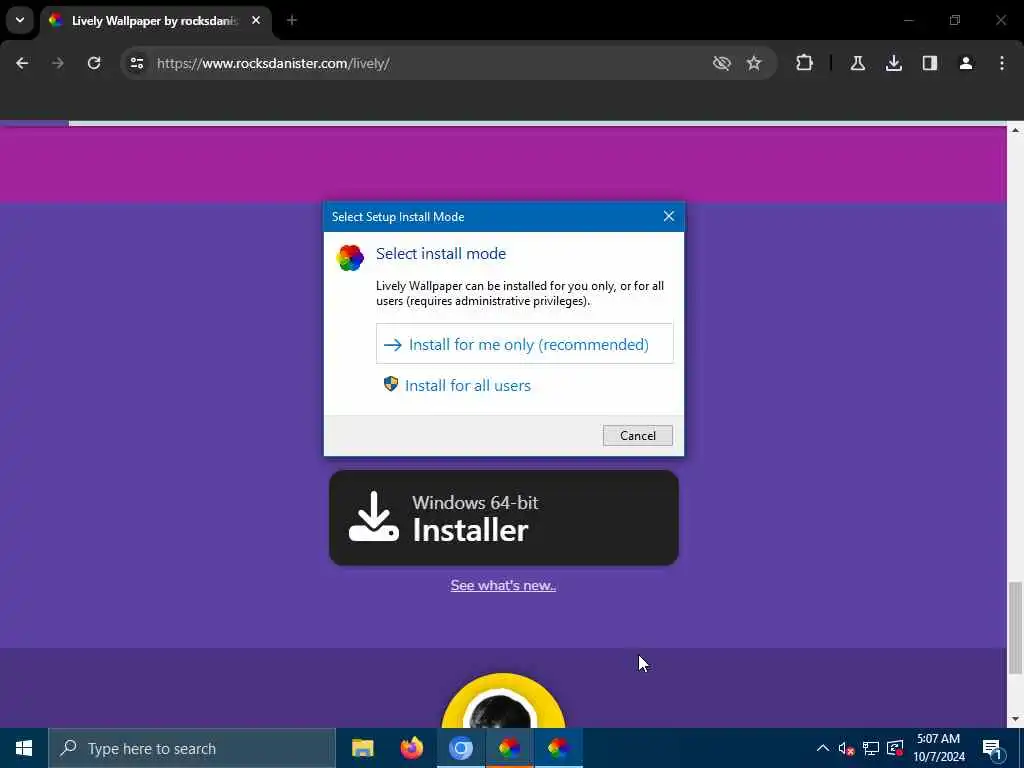Open the clock showing 5:07 AM
This screenshot has width=1024, height=768.
938,748
